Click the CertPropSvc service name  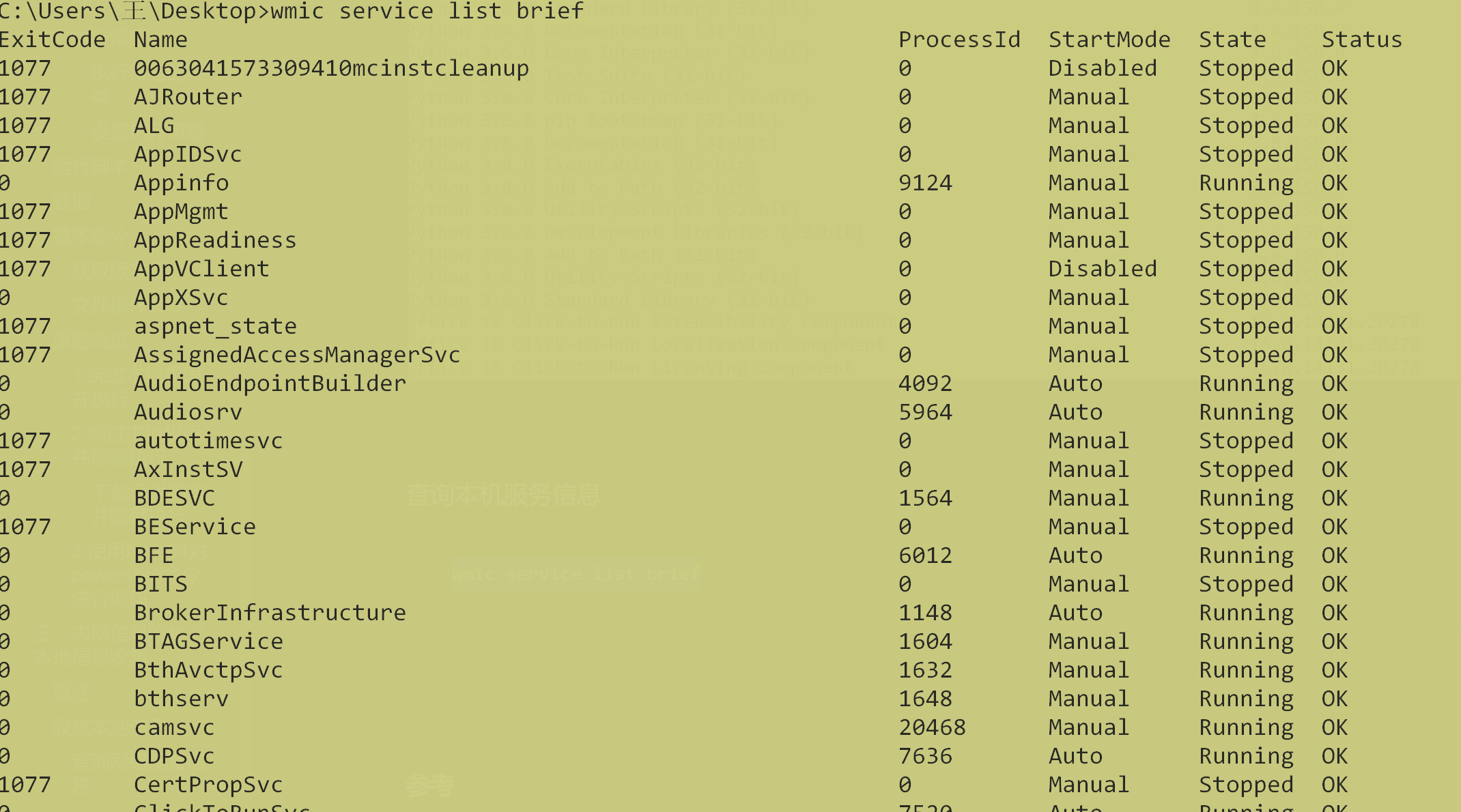point(208,785)
